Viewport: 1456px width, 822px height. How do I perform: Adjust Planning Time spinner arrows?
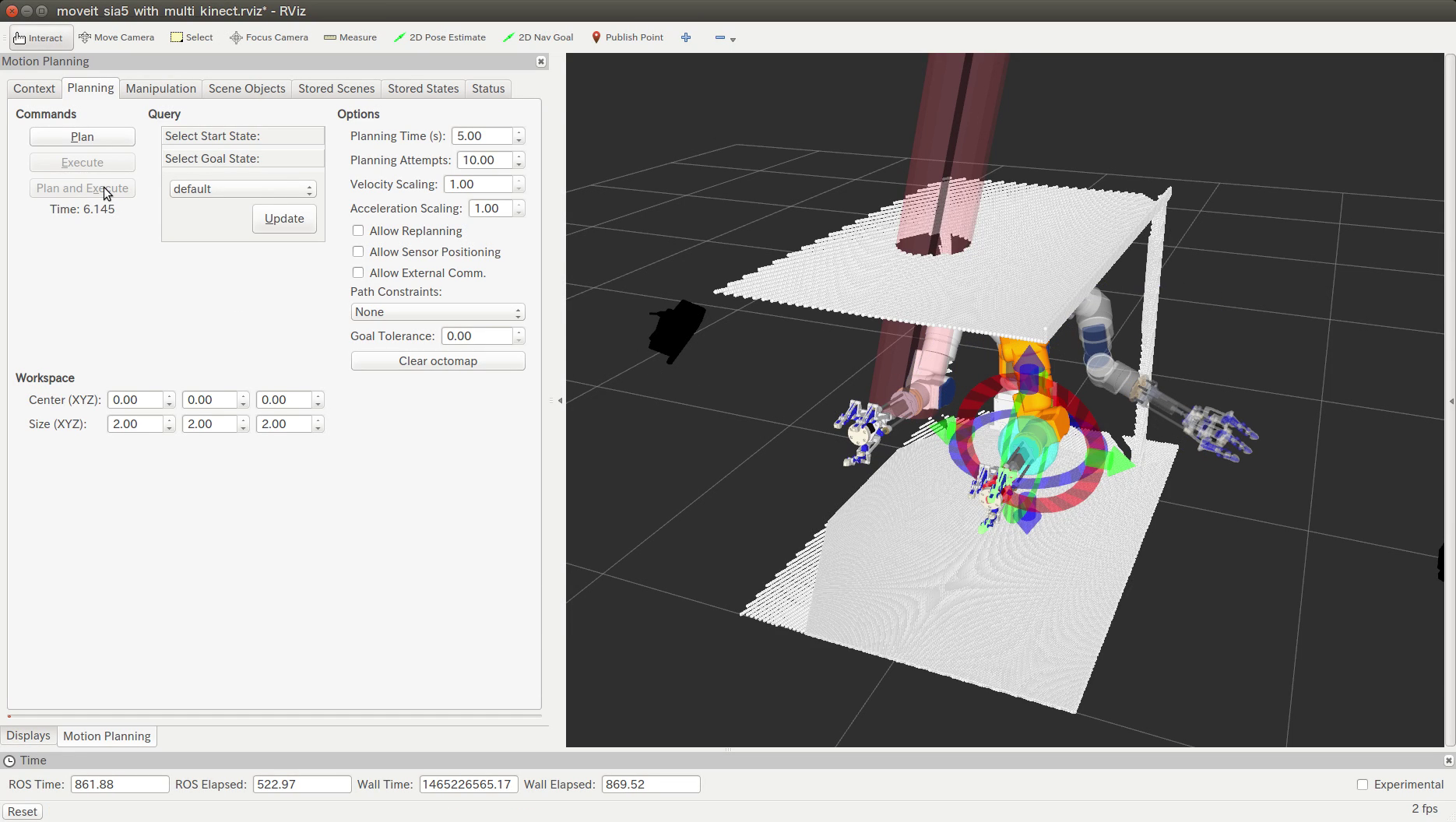click(519, 136)
